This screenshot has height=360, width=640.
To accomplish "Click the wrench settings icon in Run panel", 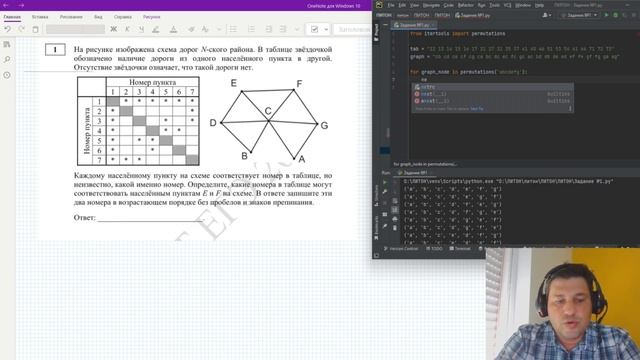I will point(384,191).
